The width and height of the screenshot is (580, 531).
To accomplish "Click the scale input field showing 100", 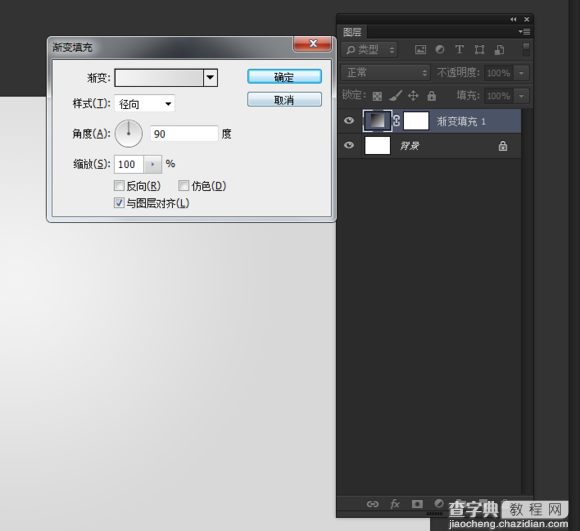I will 129,164.
